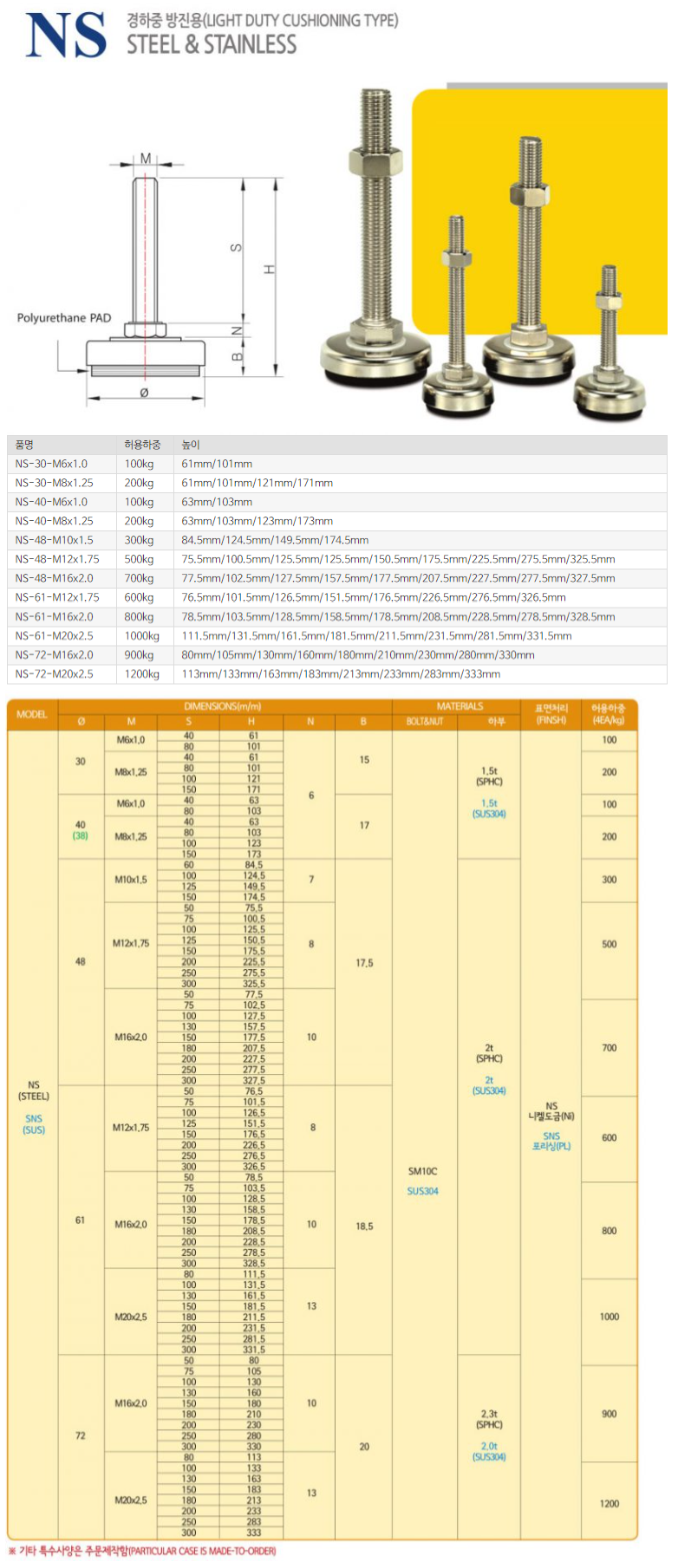This screenshot has width=691, height=1568.
Task: Click the NS-61-M20x2.5 product name
Action: point(54,635)
